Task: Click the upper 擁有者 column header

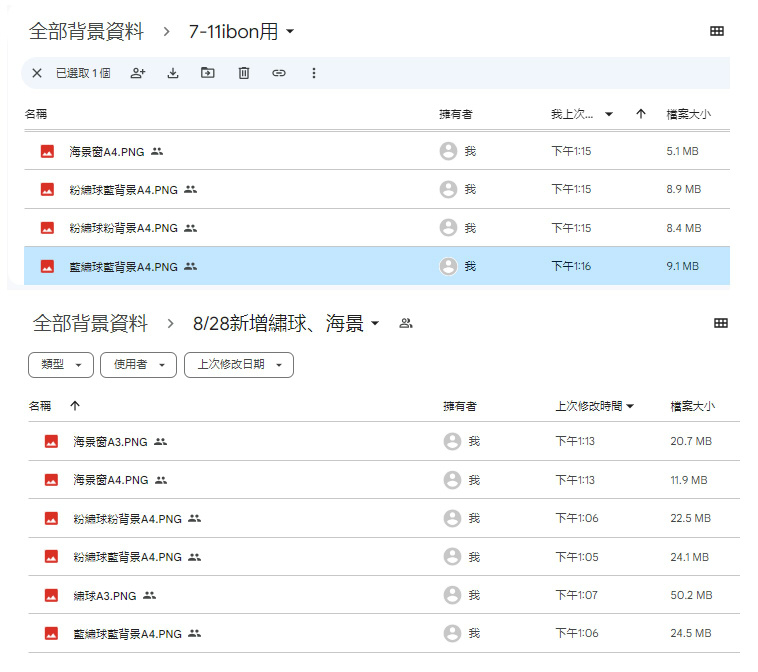Action: coord(455,114)
